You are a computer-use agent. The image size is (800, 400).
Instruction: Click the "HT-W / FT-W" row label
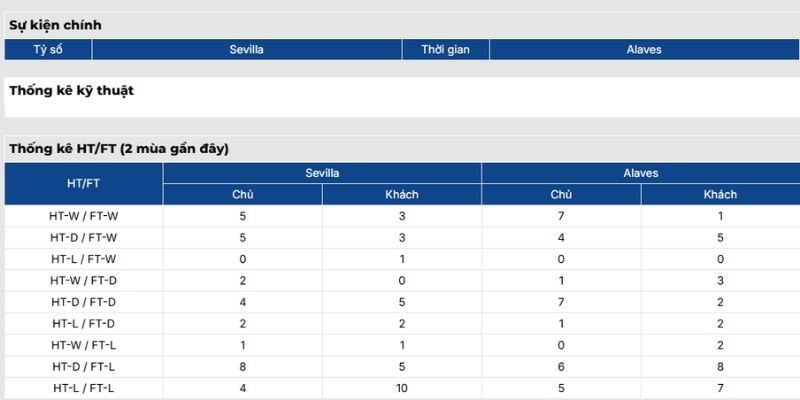click(83, 215)
